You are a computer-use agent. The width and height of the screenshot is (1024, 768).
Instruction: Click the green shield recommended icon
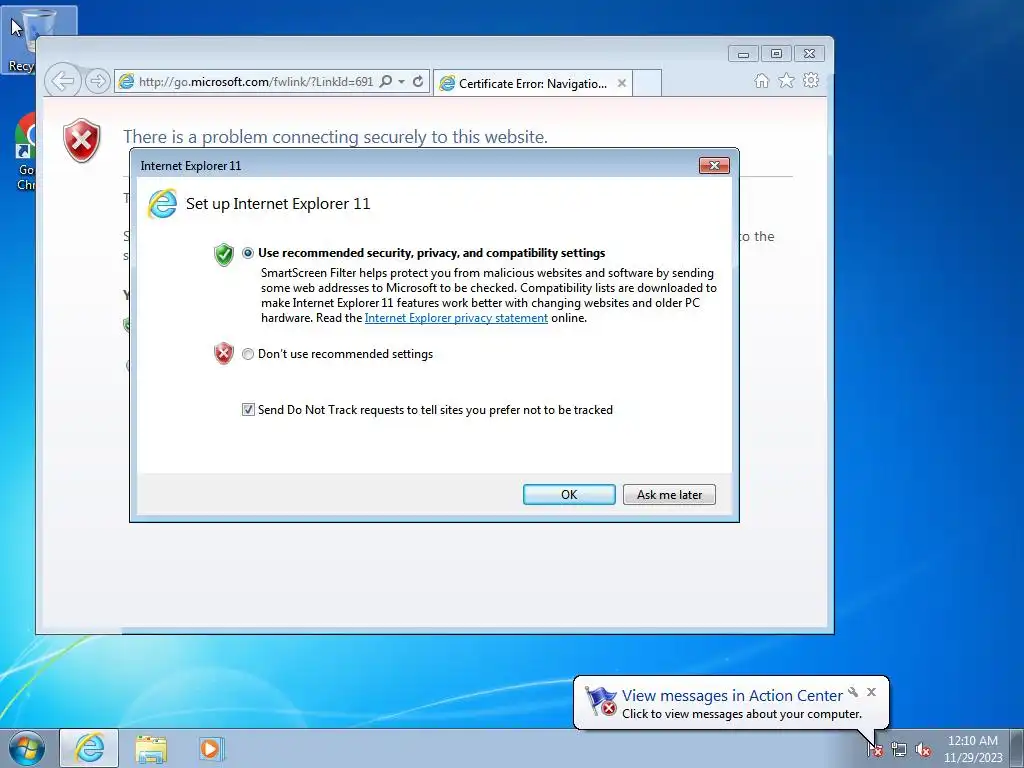[x=223, y=254]
